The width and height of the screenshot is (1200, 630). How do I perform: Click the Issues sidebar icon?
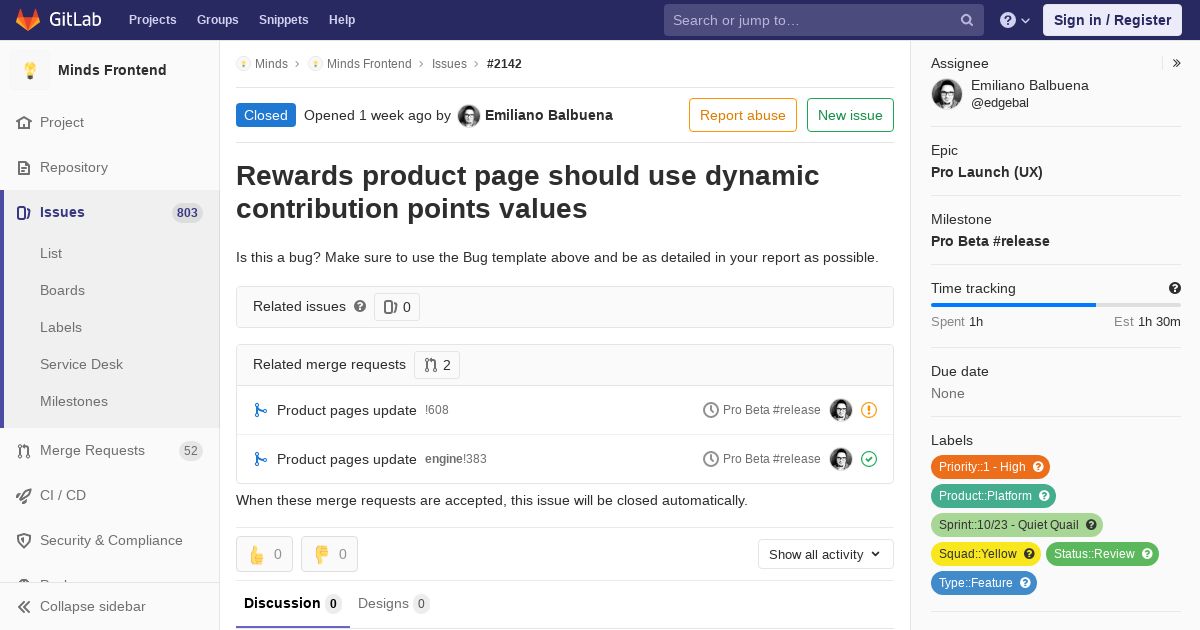24,212
